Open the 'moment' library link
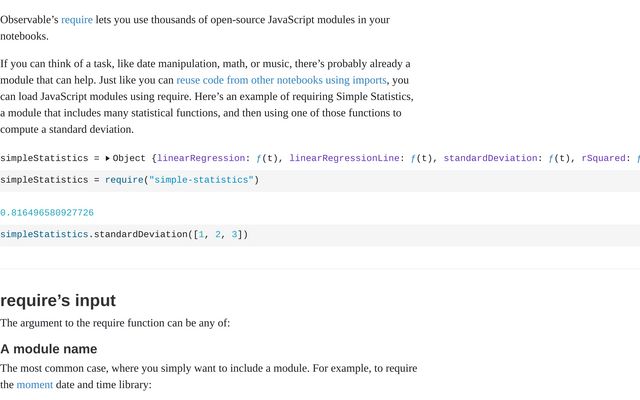This screenshot has width=640, height=400. click(34, 384)
